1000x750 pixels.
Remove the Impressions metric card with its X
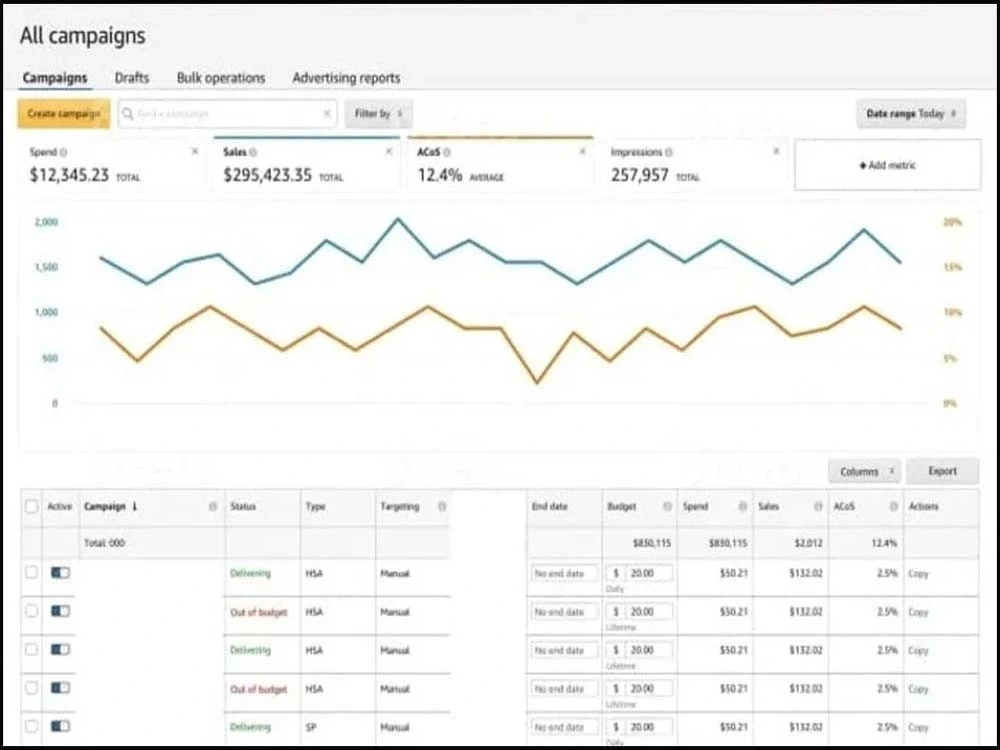(x=776, y=151)
